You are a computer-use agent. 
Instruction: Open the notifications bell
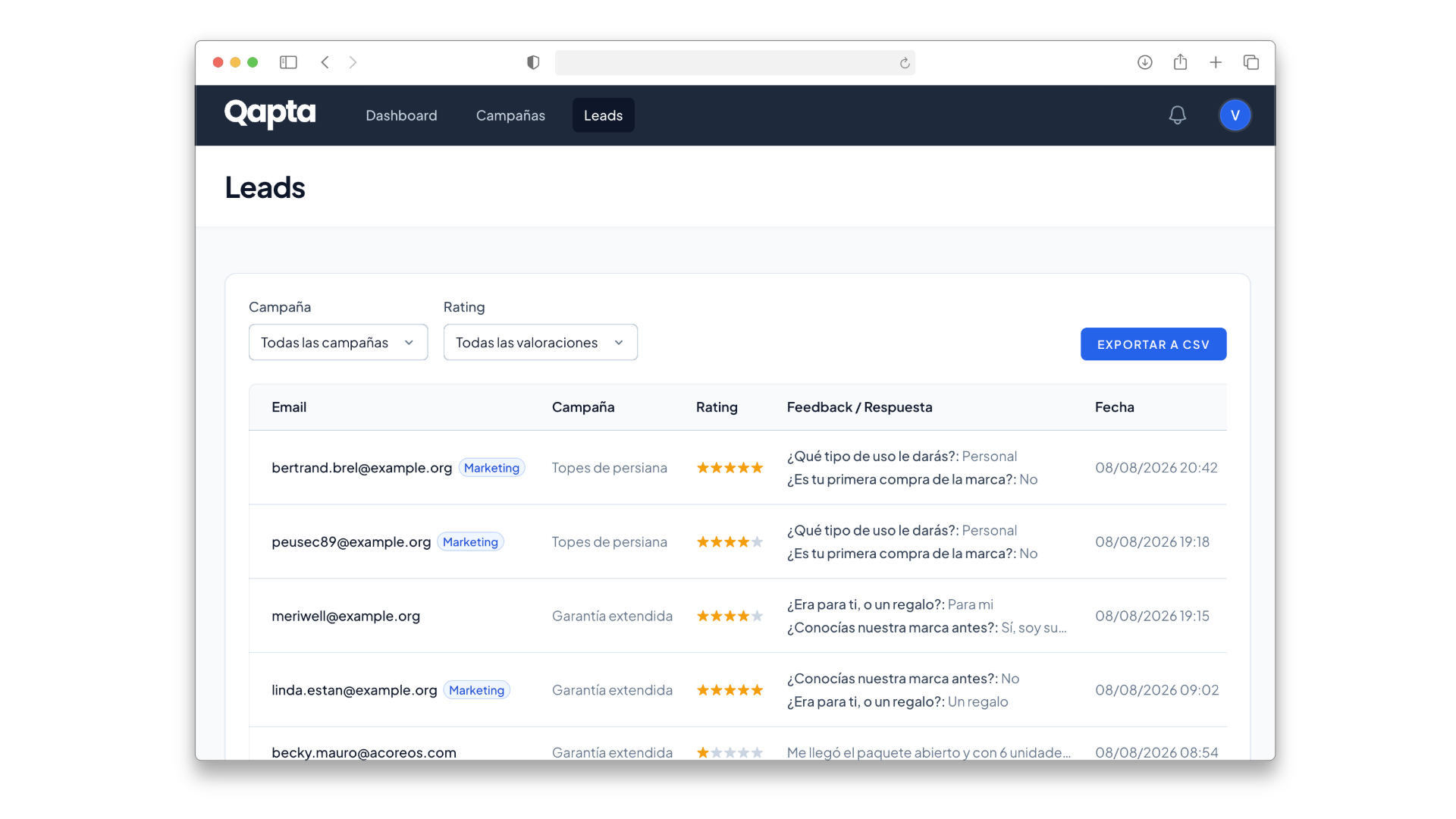(x=1177, y=115)
